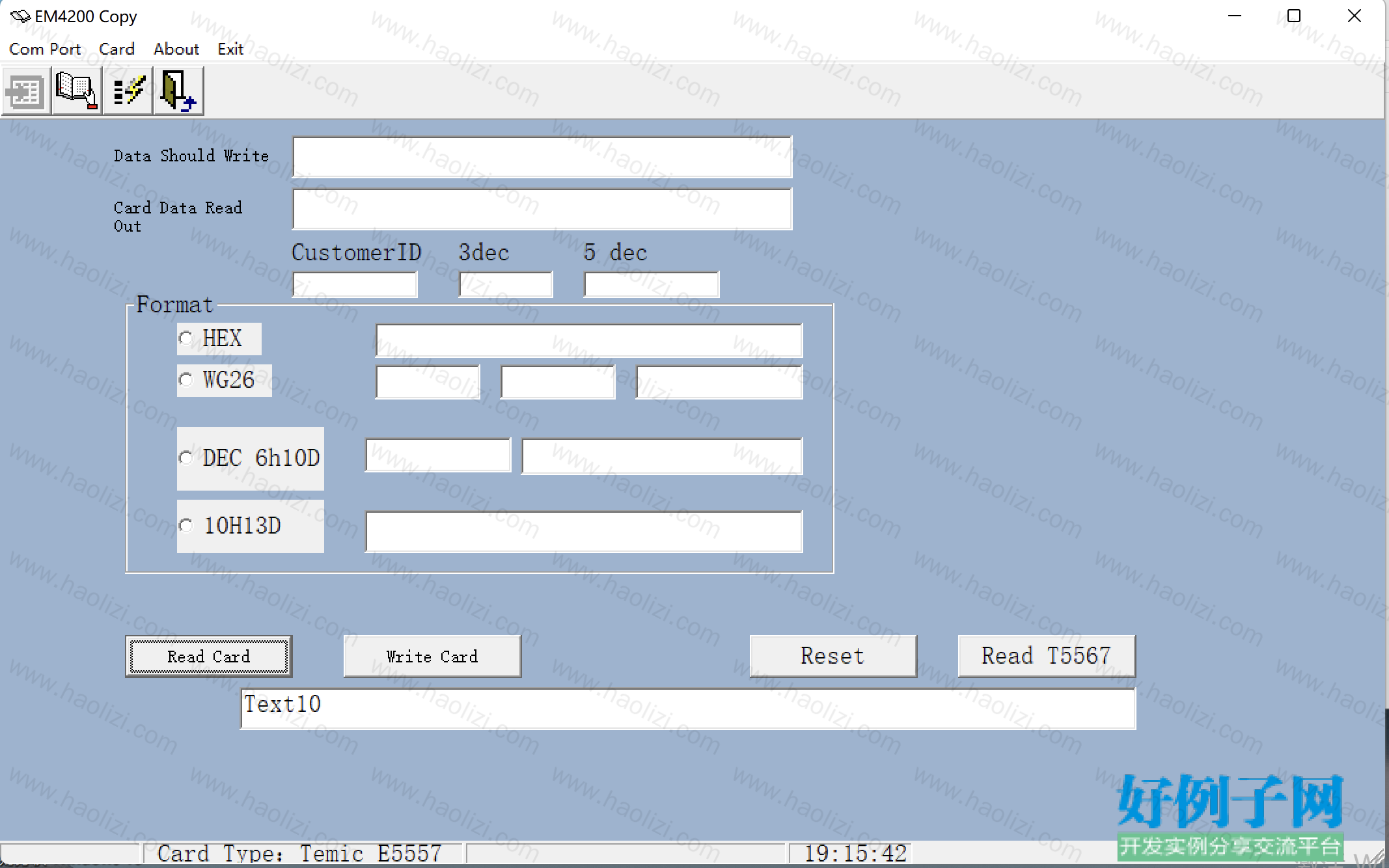This screenshot has width=1389, height=868.
Task: Focus the Card Data Read Out field
Action: [542, 209]
